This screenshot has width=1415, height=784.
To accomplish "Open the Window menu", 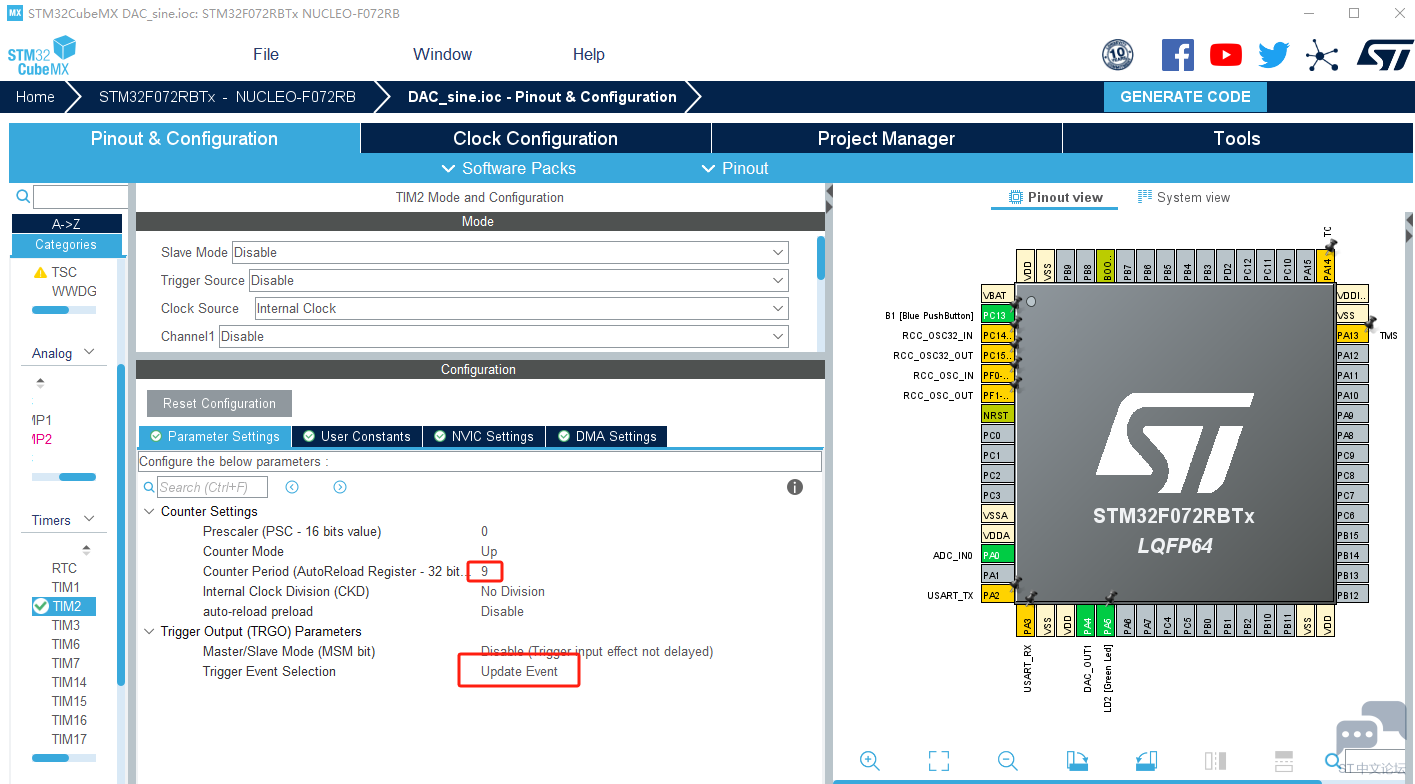I will click(x=442, y=55).
